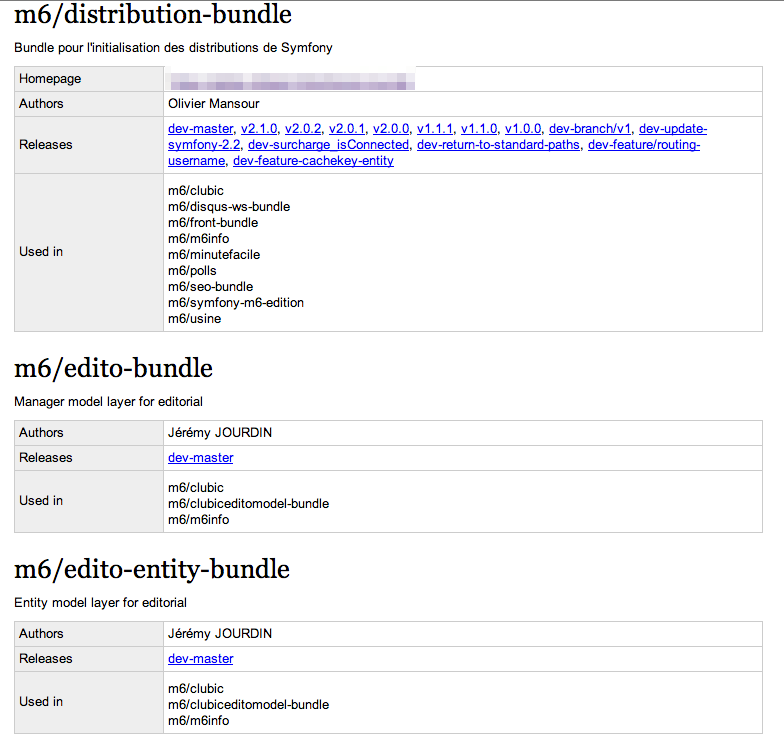Click 'Entity model layer for editorial' text
The width and height of the screenshot is (784, 745).
point(100,602)
